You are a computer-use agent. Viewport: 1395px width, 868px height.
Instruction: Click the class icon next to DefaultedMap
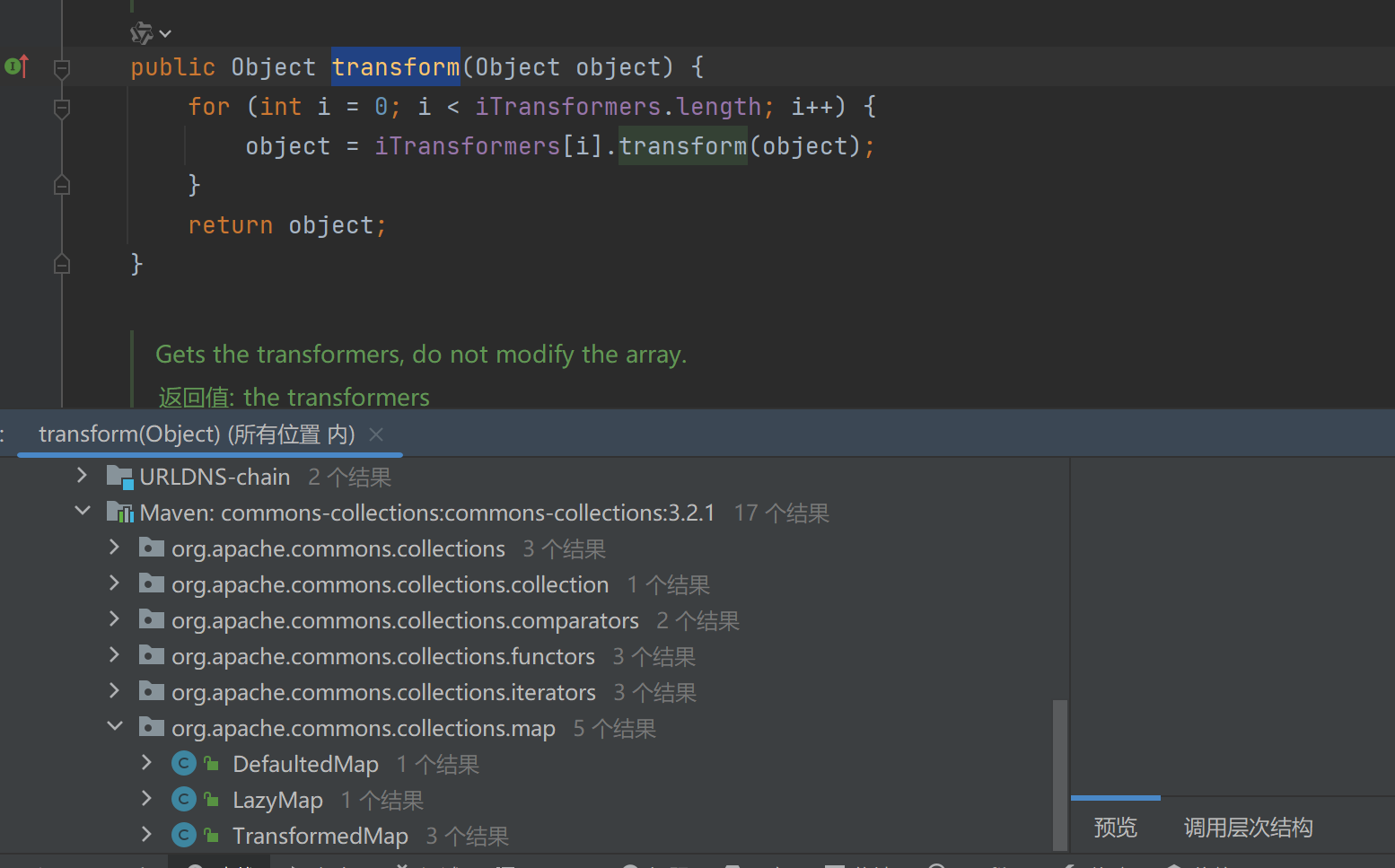click(184, 763)
